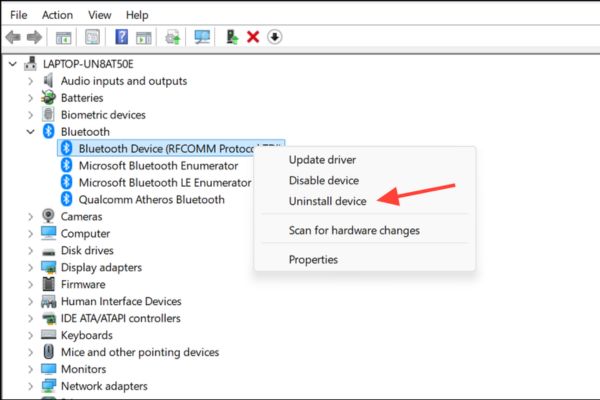The image size is (600, 400).
Task: Click the Properties sheet toolbar icon
Action: [x=92, y=37]
